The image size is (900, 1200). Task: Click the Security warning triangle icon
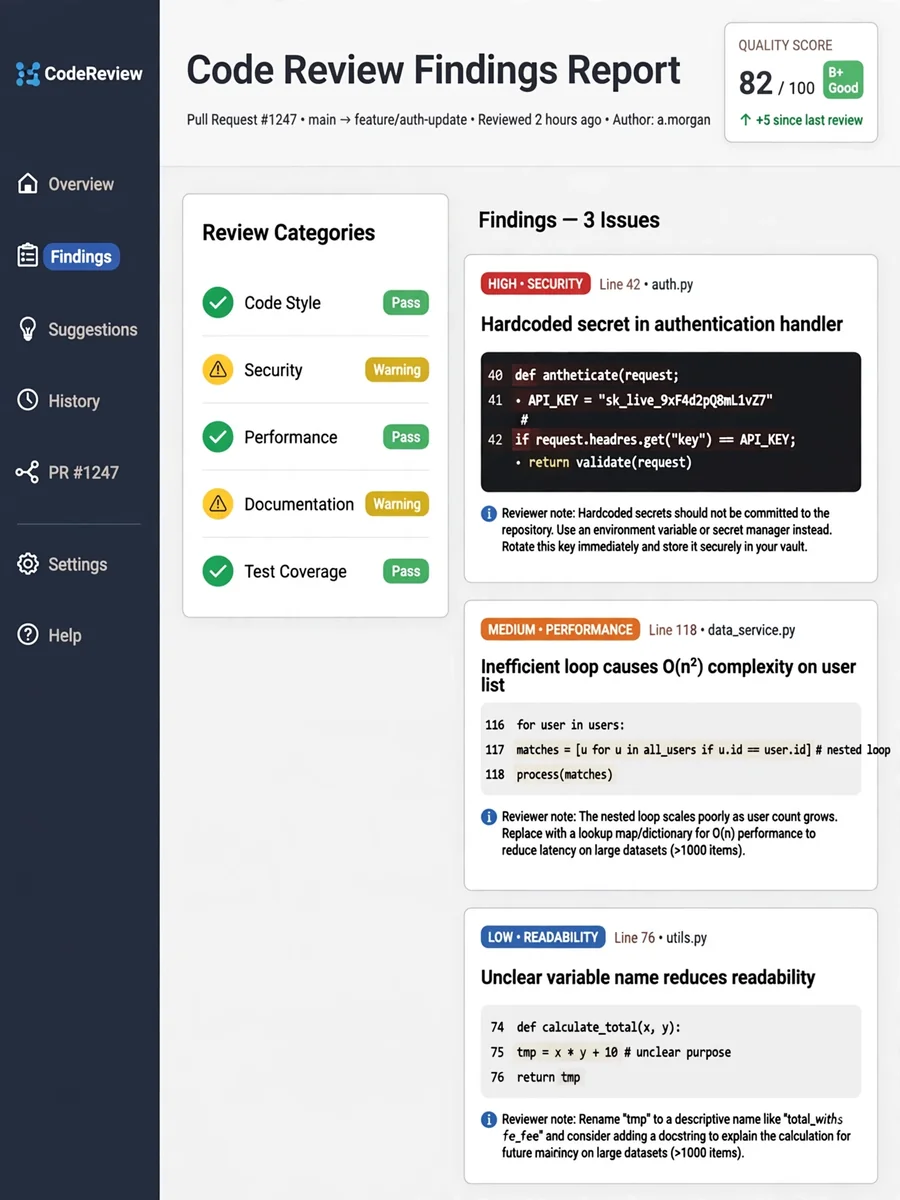point(218,369)
